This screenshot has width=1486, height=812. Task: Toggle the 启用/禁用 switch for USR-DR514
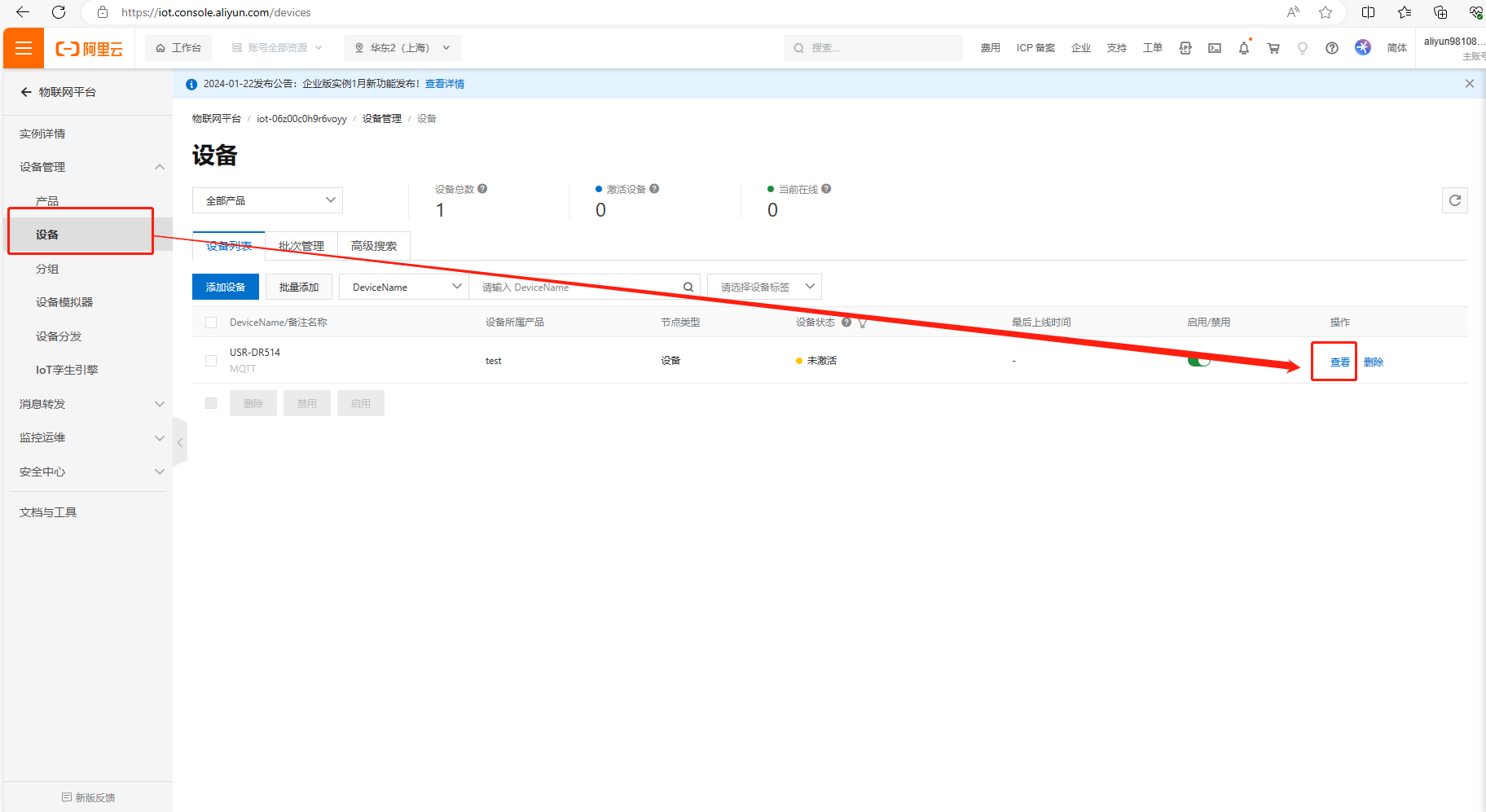click(x=1199, y=361)
